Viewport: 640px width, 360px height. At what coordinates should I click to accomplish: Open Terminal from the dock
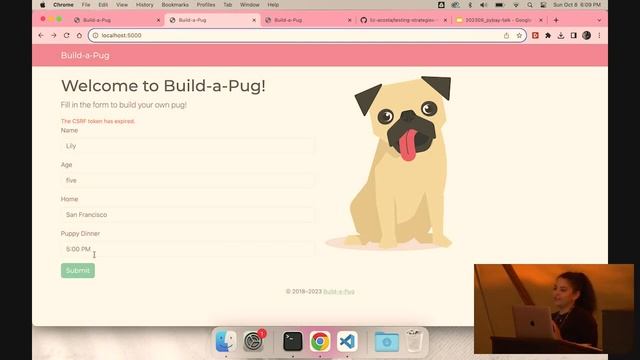point(293,341)
